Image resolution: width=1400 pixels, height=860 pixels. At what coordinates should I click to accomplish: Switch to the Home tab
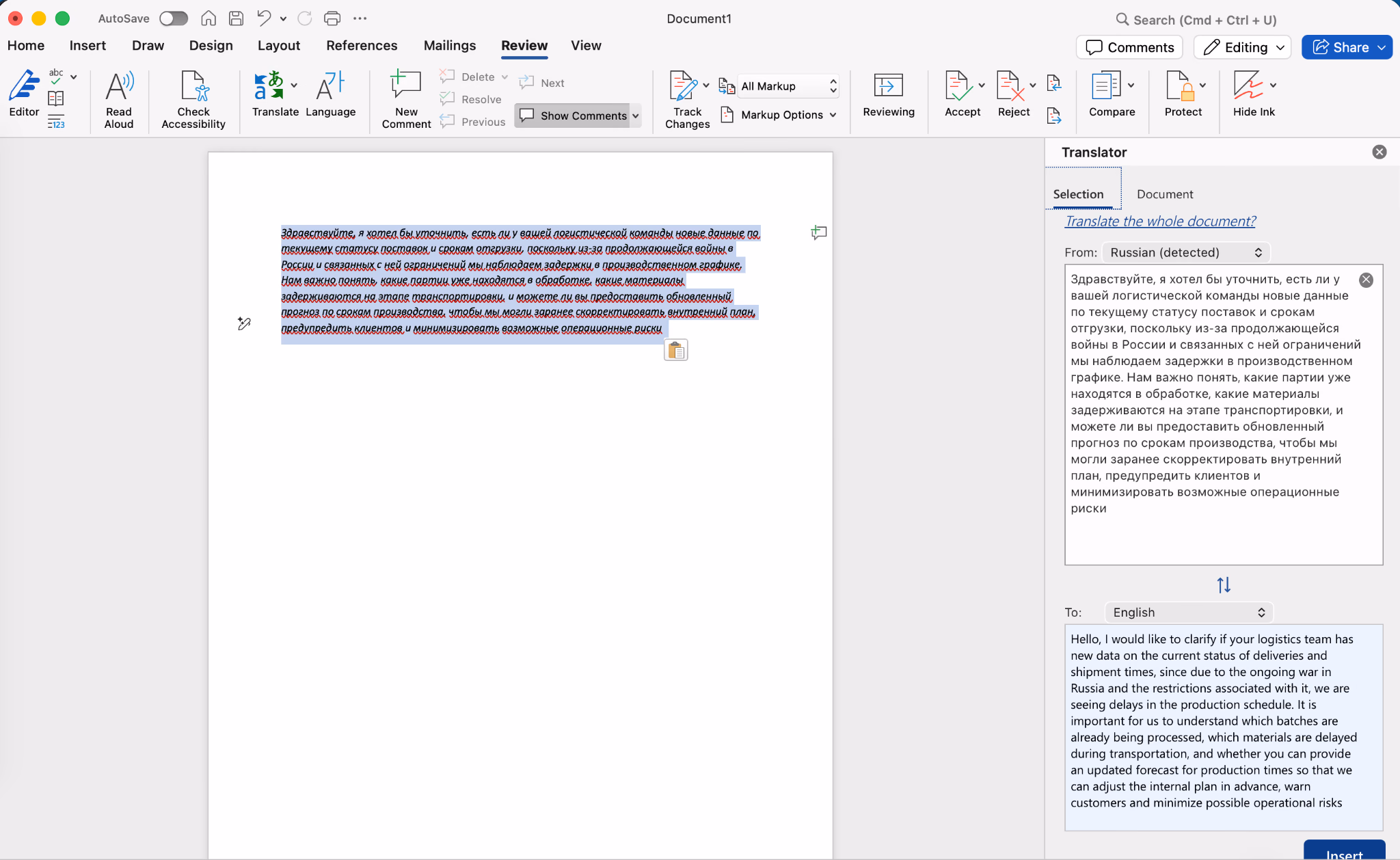pos(26,45)
